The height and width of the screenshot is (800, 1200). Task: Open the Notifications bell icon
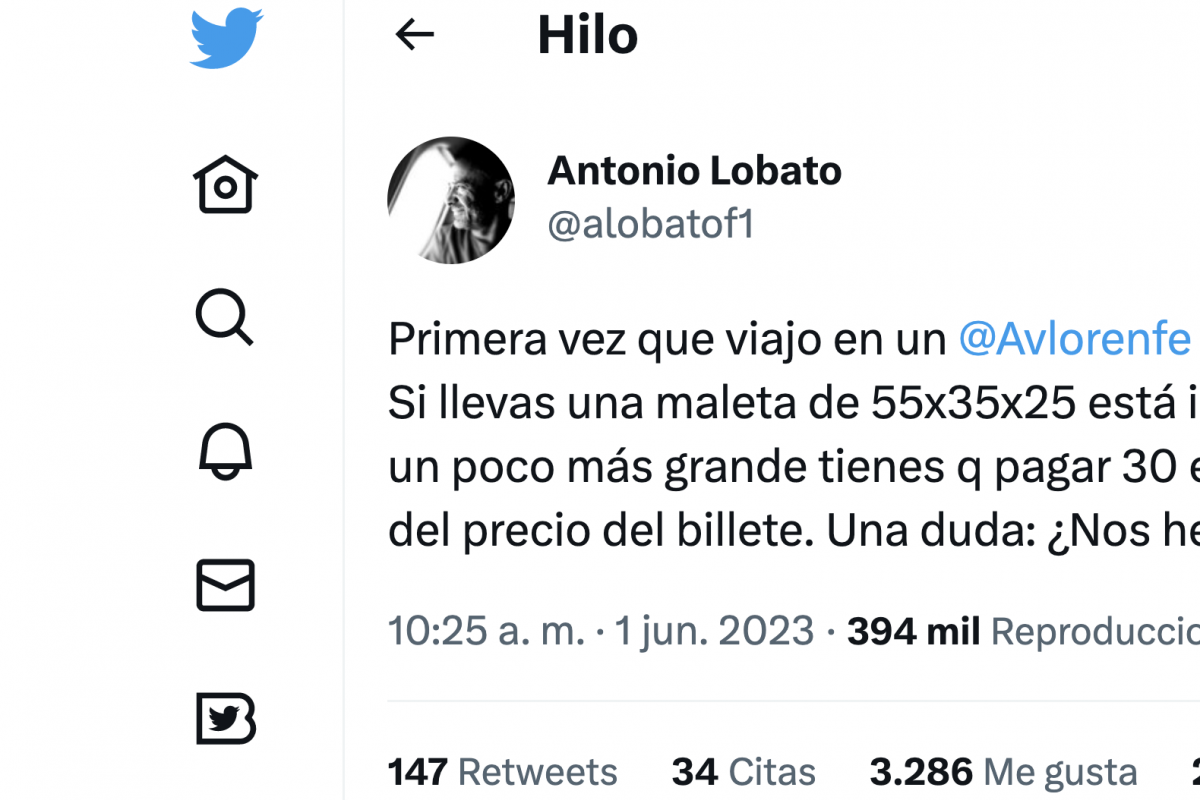tap(226, 451)
